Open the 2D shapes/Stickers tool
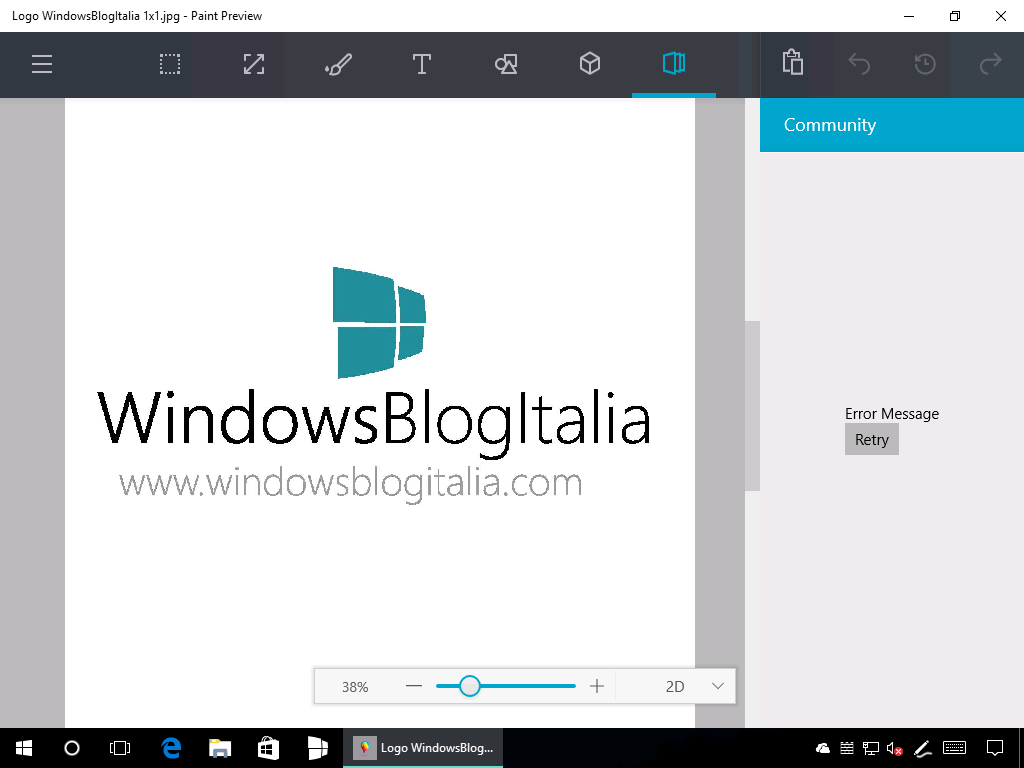 coord(506,64)
